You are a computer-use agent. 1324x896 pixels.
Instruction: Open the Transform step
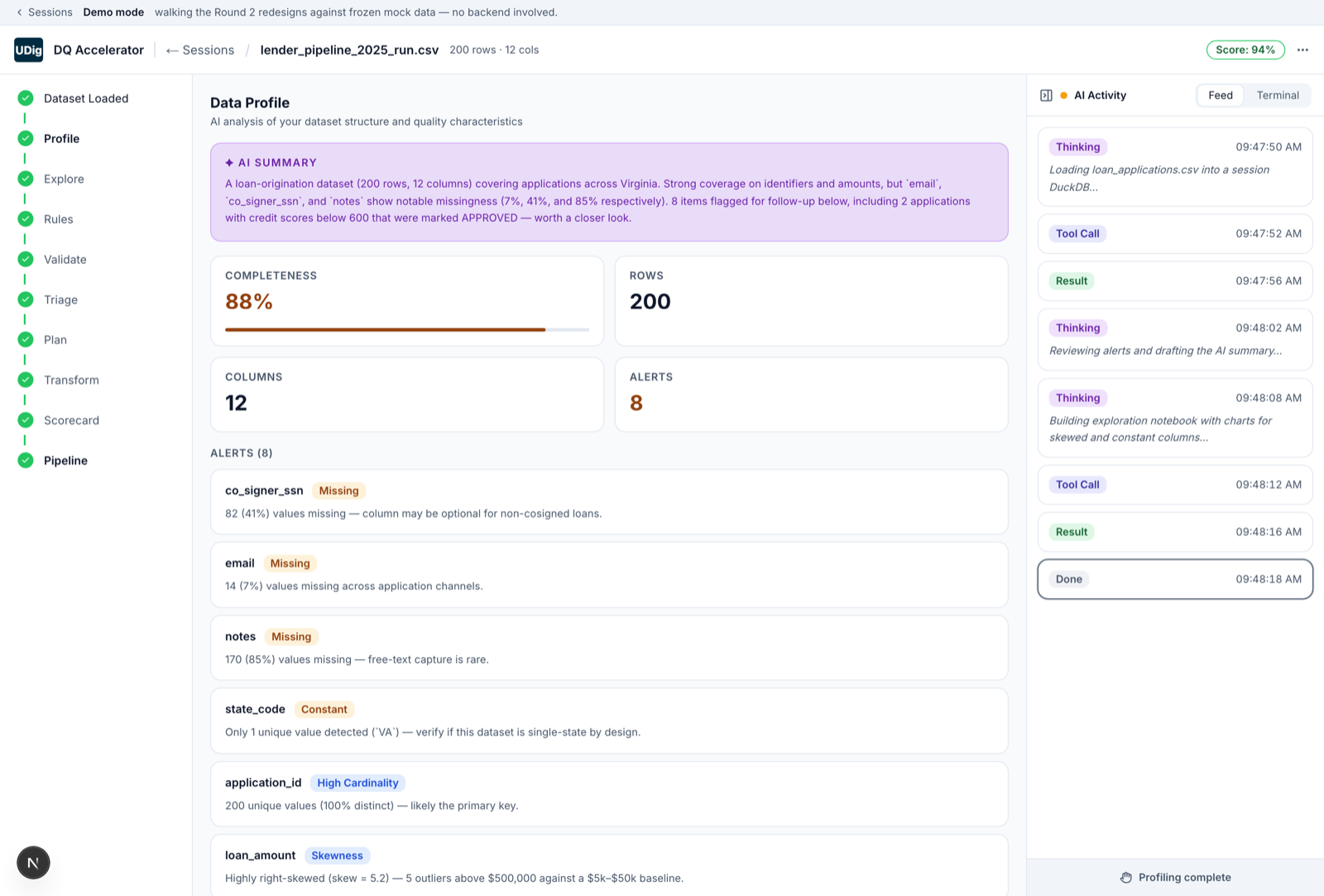point(71,380)
